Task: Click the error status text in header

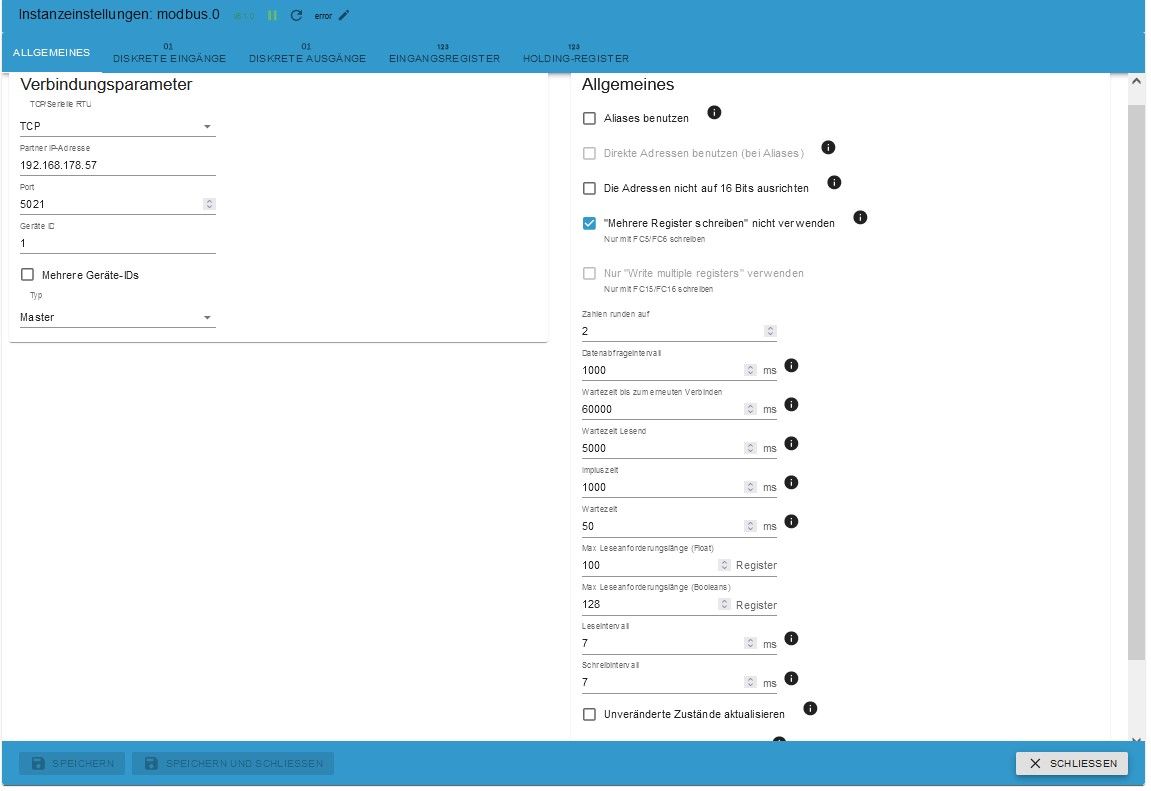Action: tap(323, 15)
